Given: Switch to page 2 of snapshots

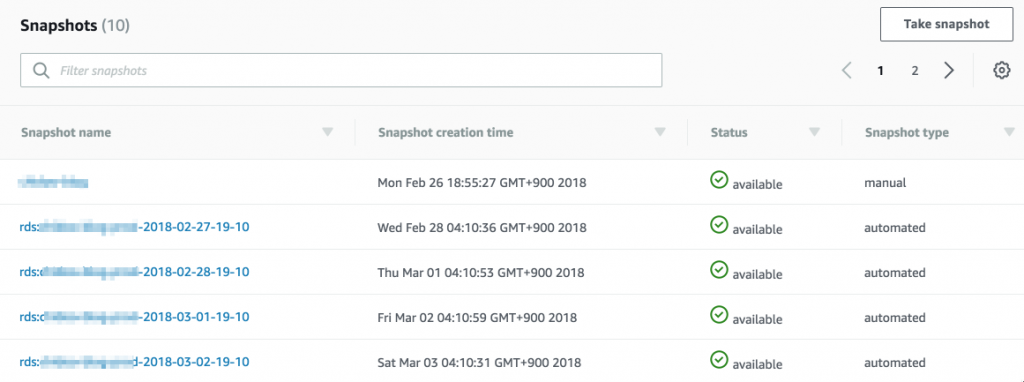Looking at the screenshot, I should (915, 71).
